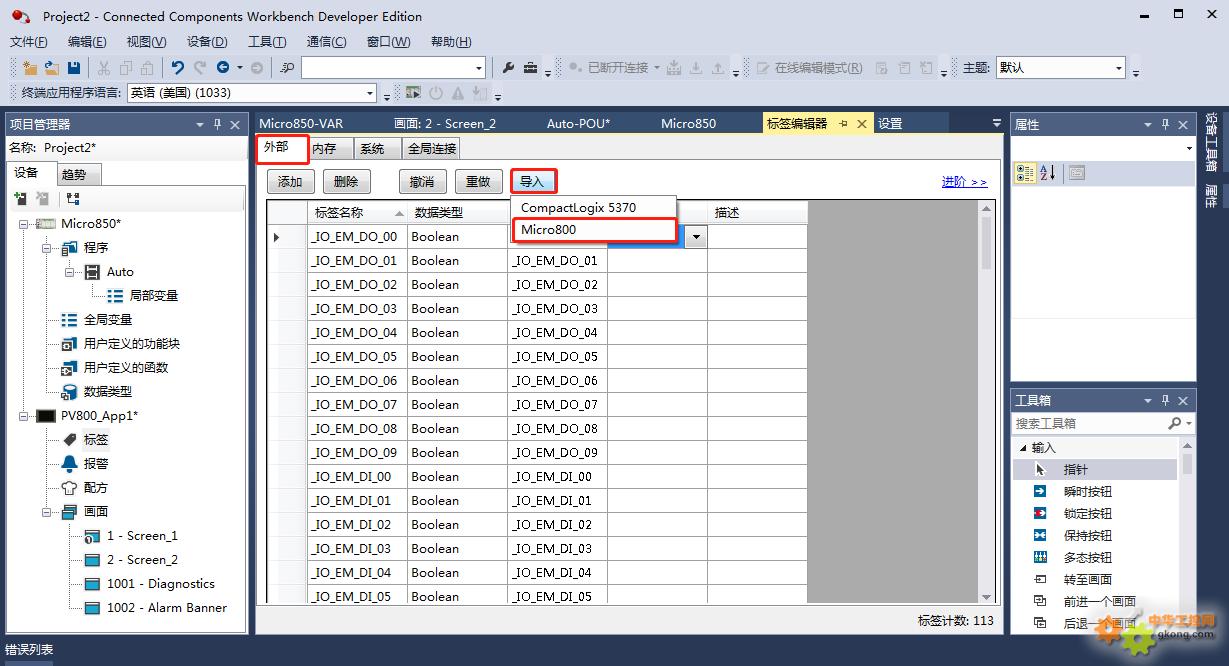The width and height of the screenshot is (1229, 666).
Task: Pin the Toolbox panel
Action: [1166, 400]
